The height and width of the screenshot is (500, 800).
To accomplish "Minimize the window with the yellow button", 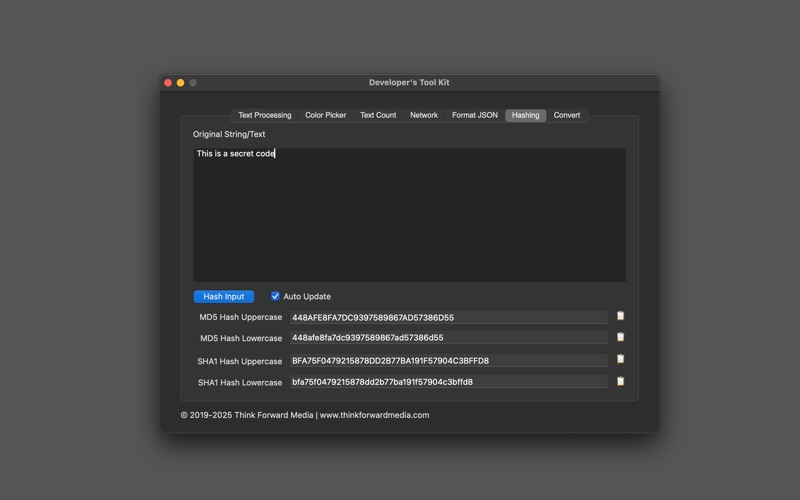I will 181,83.
